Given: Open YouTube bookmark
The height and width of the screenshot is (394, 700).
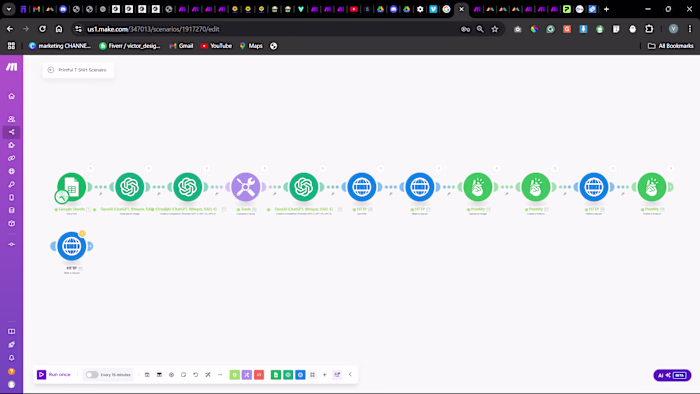Looking at the screenshot, I should pyautogui.click(x=216, y=46).
